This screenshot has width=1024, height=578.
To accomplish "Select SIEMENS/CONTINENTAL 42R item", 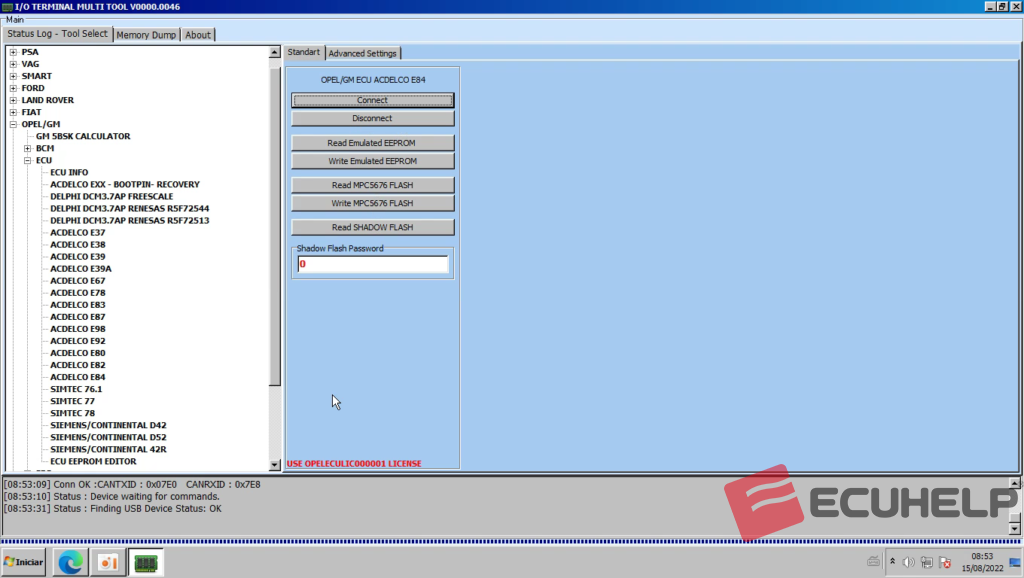I will (x=108, y=449).
